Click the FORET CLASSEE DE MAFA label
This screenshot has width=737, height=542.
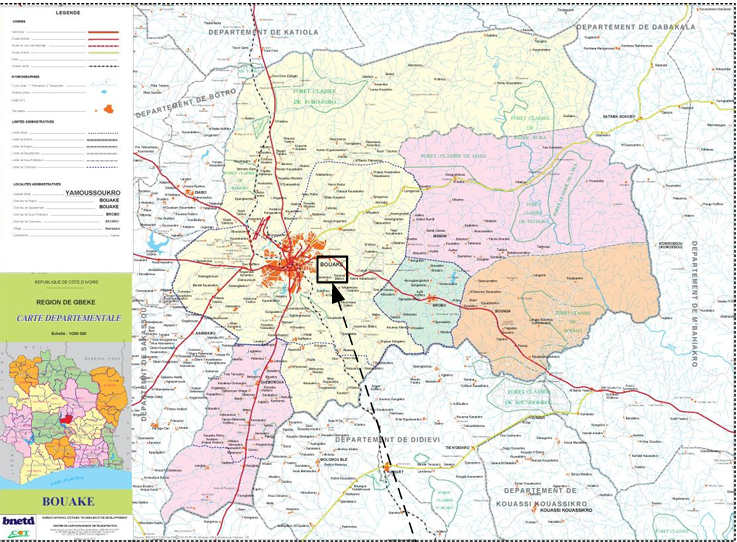(454, 156)
